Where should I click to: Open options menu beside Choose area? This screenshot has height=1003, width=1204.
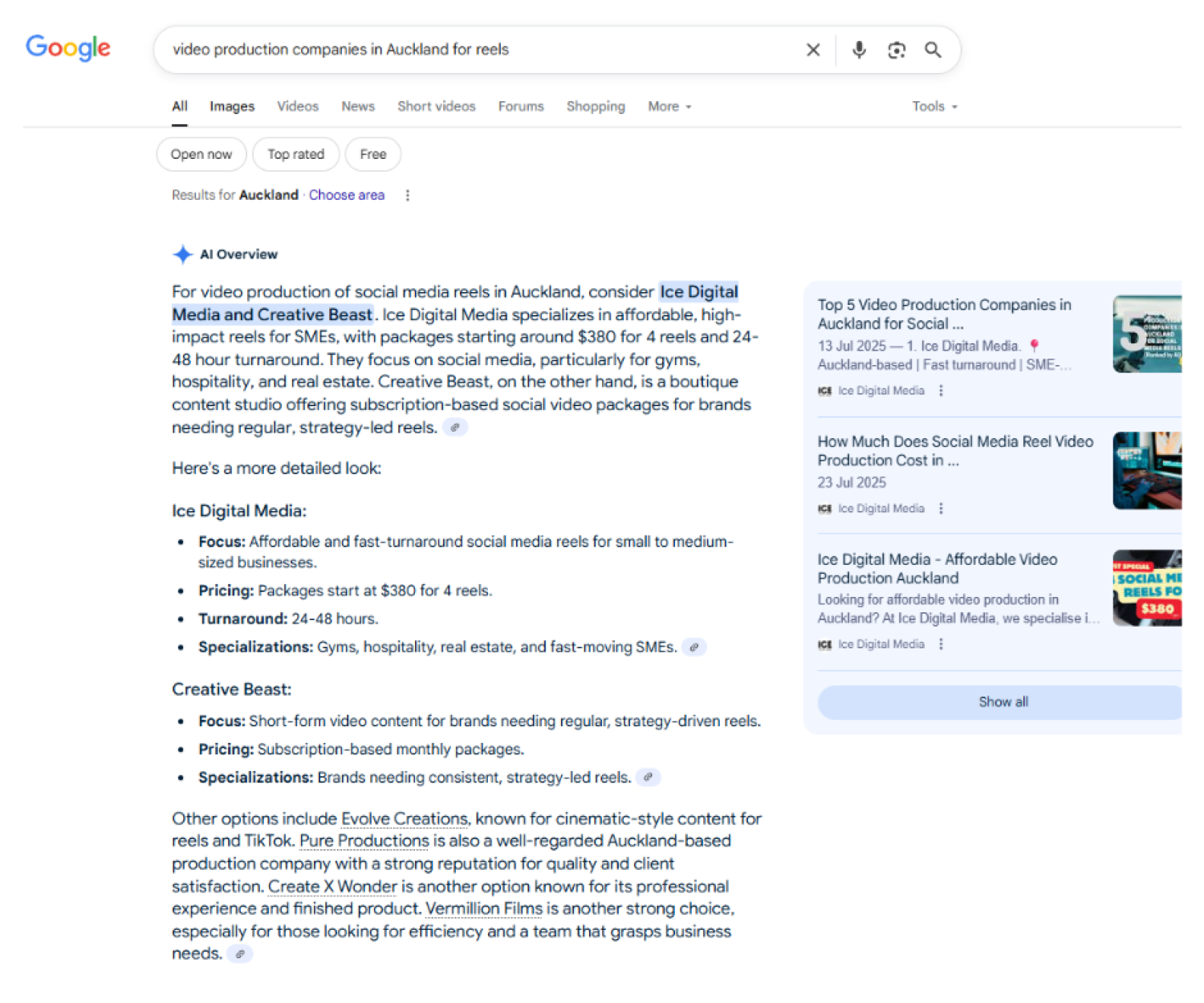408,195
